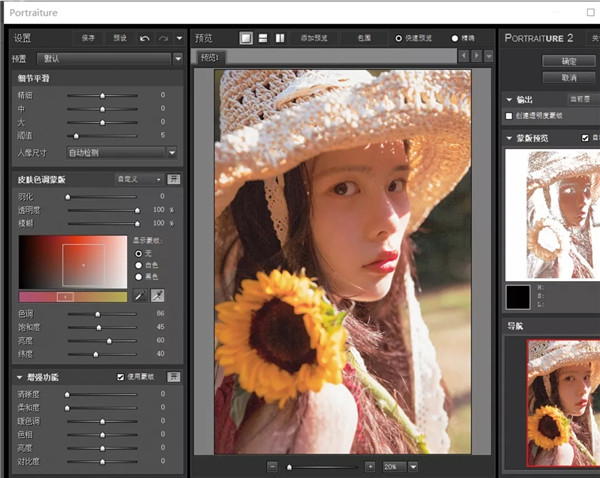Open the 预置 默认 preset dropdown
This screenshot has width=600, height=478.
tap(178, 59)
